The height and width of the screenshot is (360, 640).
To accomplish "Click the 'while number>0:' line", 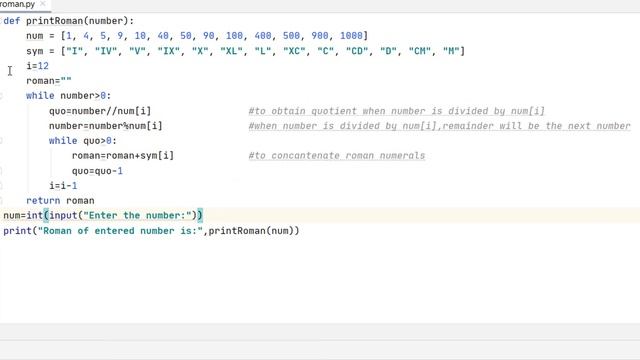I will coord(69,96).
